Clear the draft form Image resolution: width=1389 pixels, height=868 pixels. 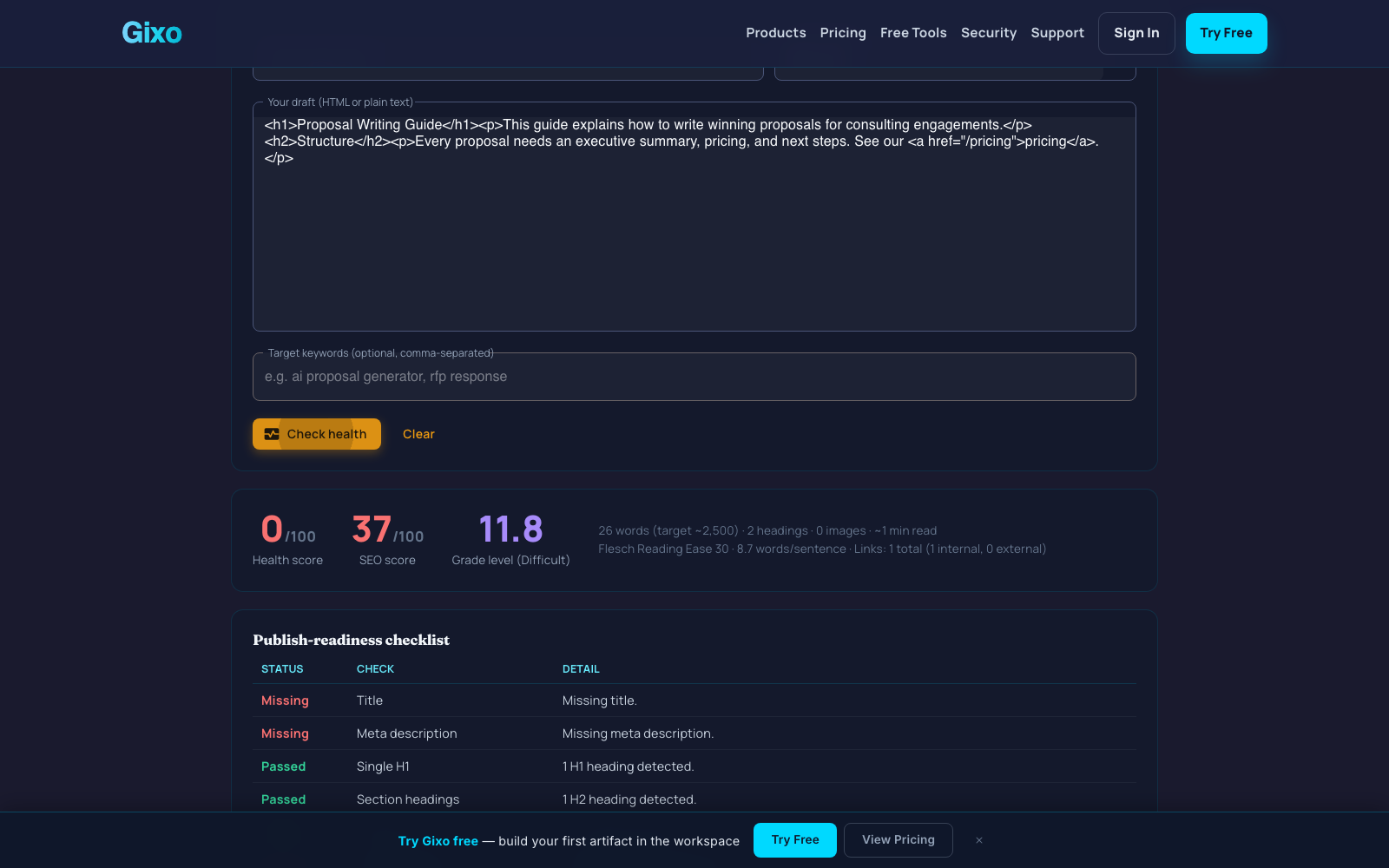click(418, 434)
